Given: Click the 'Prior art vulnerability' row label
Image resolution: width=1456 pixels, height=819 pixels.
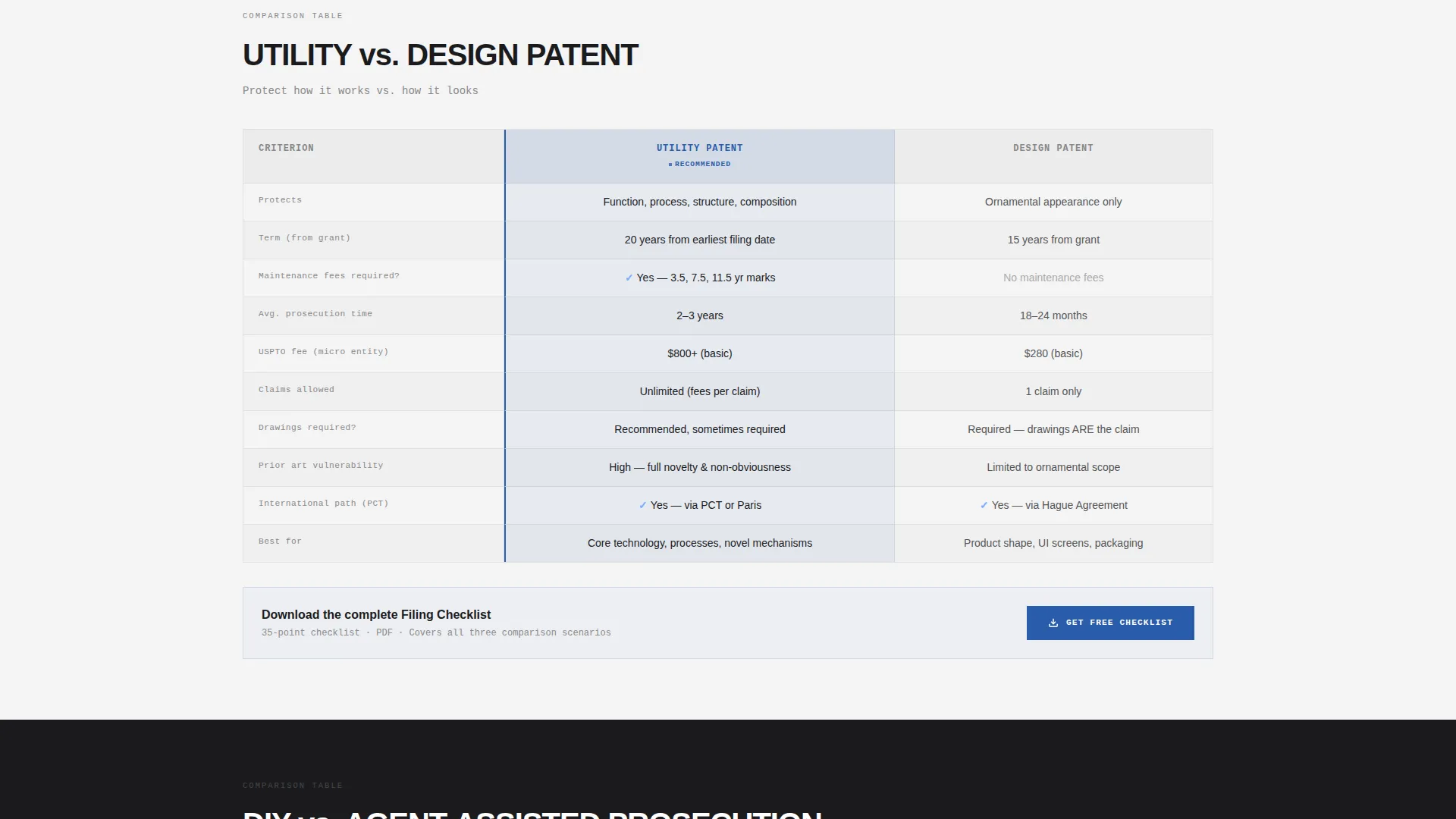Looking at the screenshot, I should 321,466.
